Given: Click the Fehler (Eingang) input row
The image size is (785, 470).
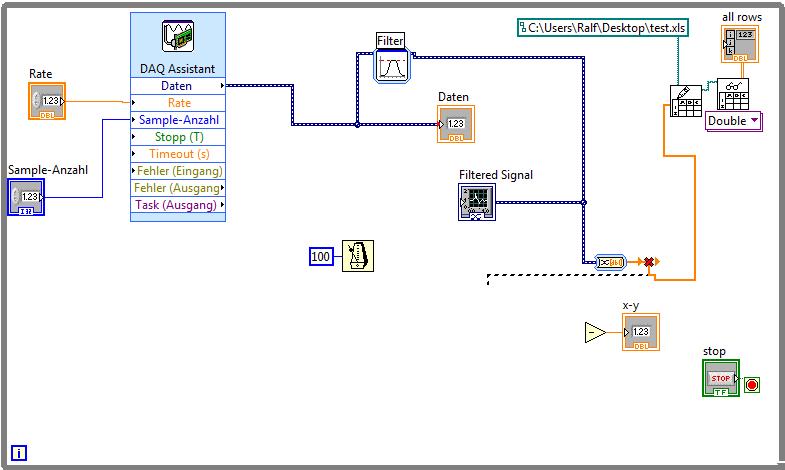Looking at the screenshot, I should point(178,171).
